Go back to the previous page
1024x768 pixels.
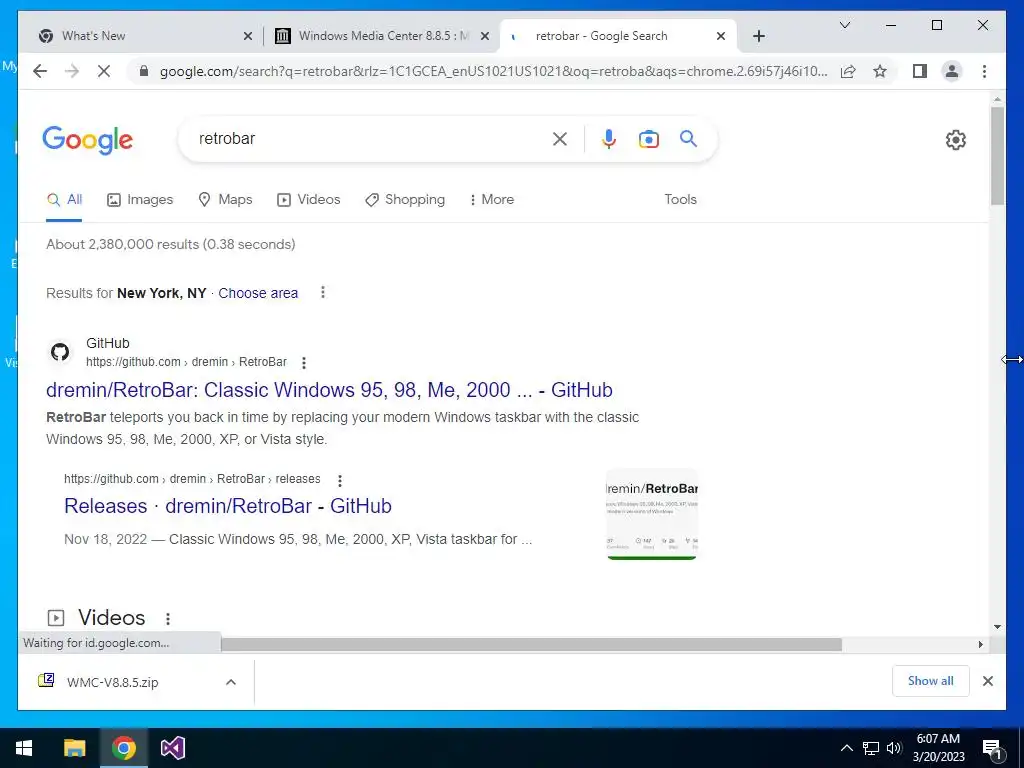click(40, 71)
